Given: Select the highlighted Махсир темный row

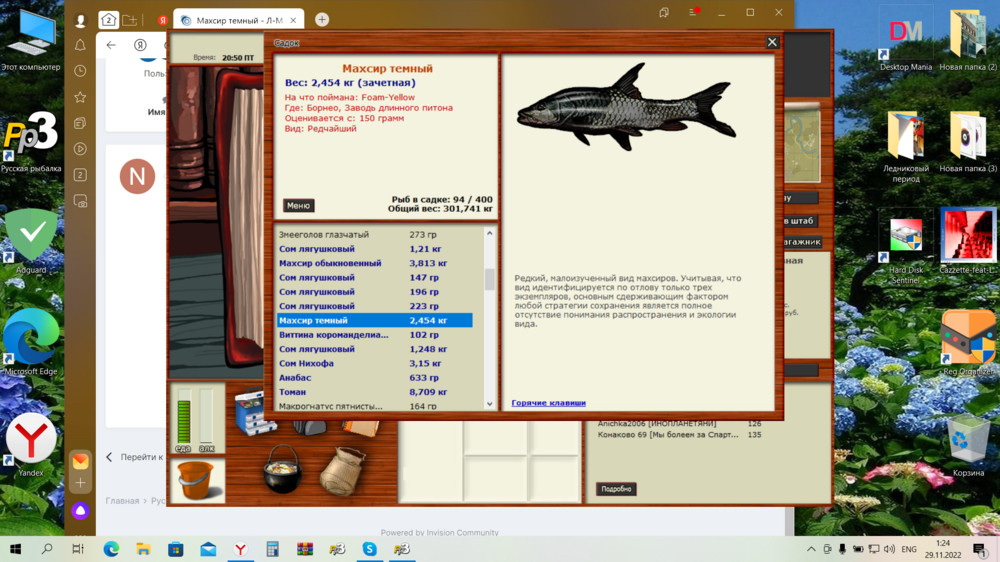Looking at the screenshot, I should pyautogui.click(x=374, y=320).
